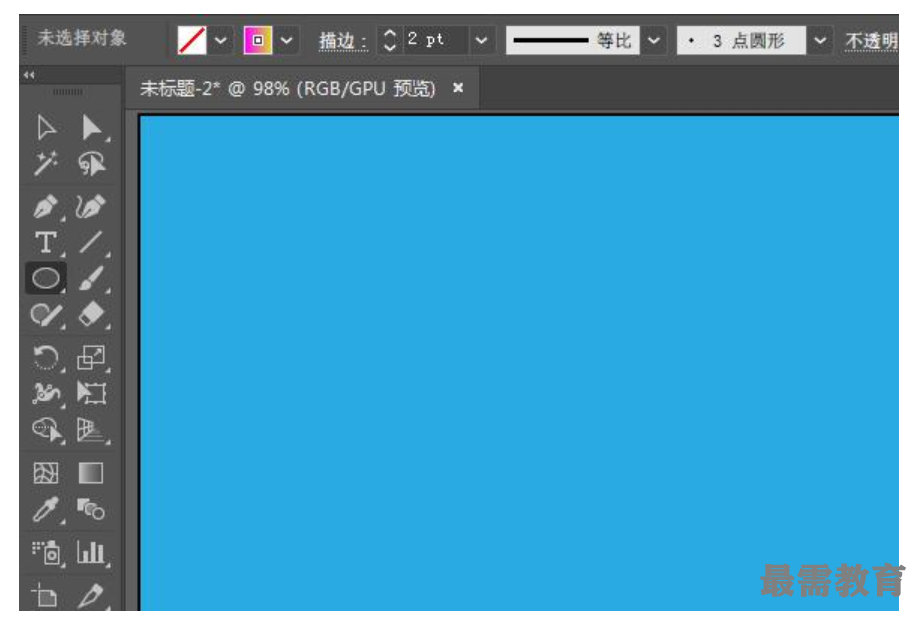Select the Lasso tool
Viewport: 912px width, 620px height.
point(91,163)
